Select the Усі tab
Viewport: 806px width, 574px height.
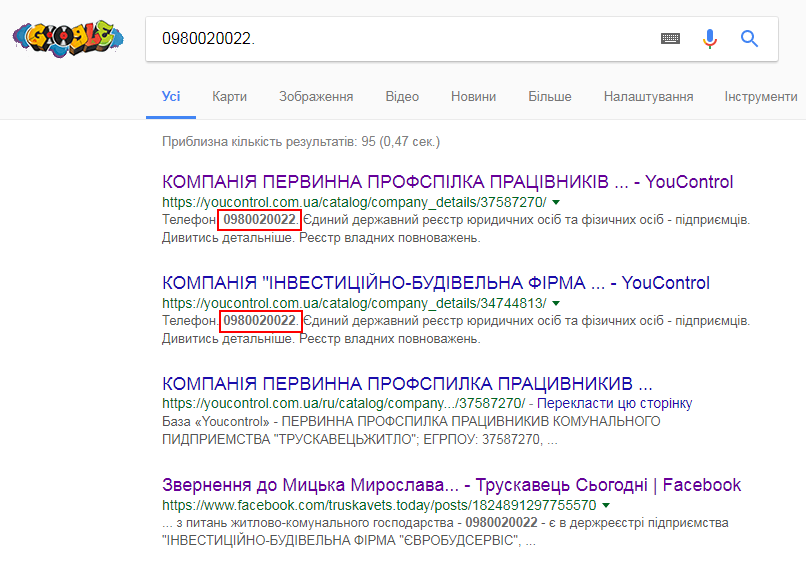171,97
